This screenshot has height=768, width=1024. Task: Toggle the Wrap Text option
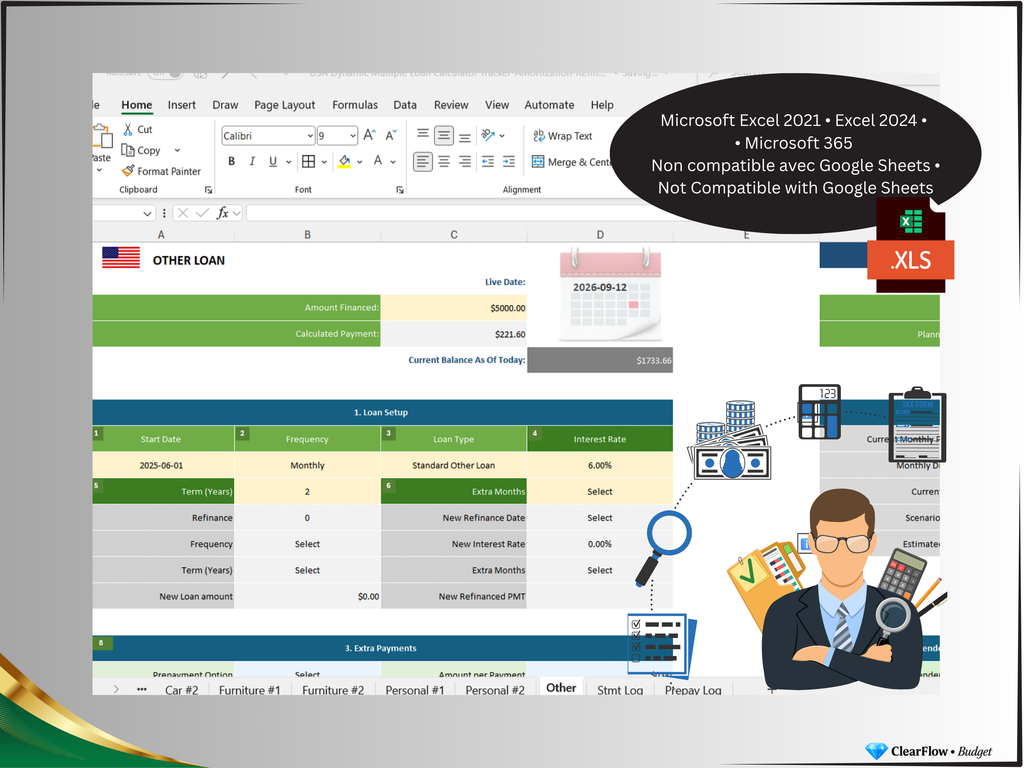tap(562, 136)
